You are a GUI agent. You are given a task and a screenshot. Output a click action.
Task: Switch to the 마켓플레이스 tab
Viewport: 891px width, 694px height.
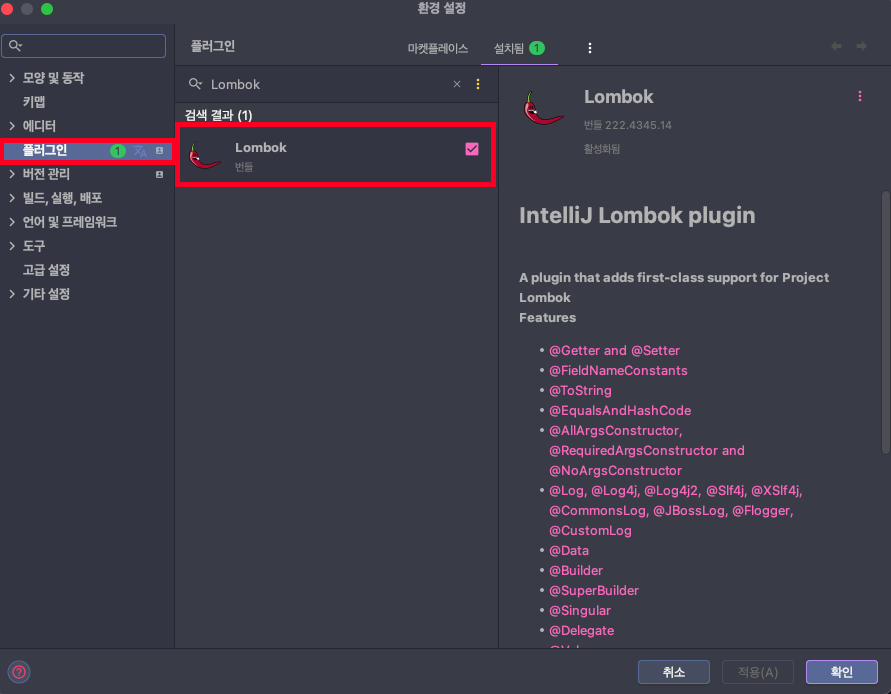point(438,48)
